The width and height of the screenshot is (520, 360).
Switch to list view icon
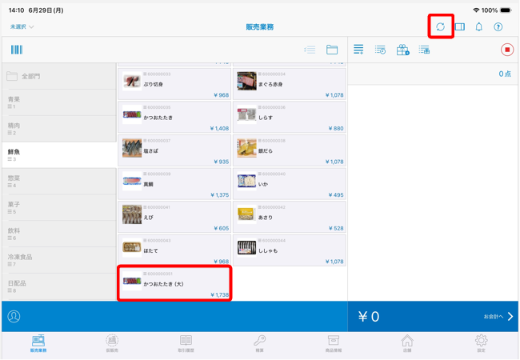pyautogui.click(x=310, y=50)
